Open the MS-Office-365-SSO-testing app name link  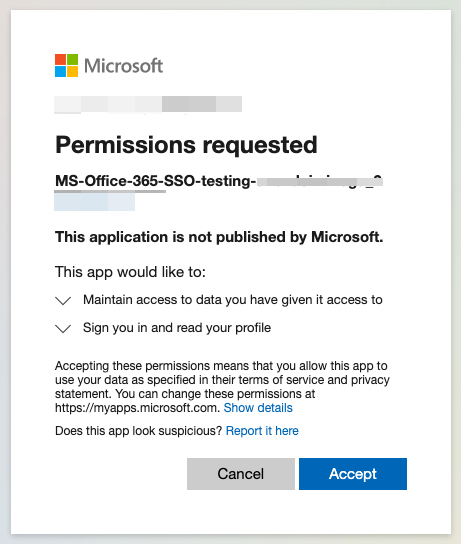pos(219,181)
